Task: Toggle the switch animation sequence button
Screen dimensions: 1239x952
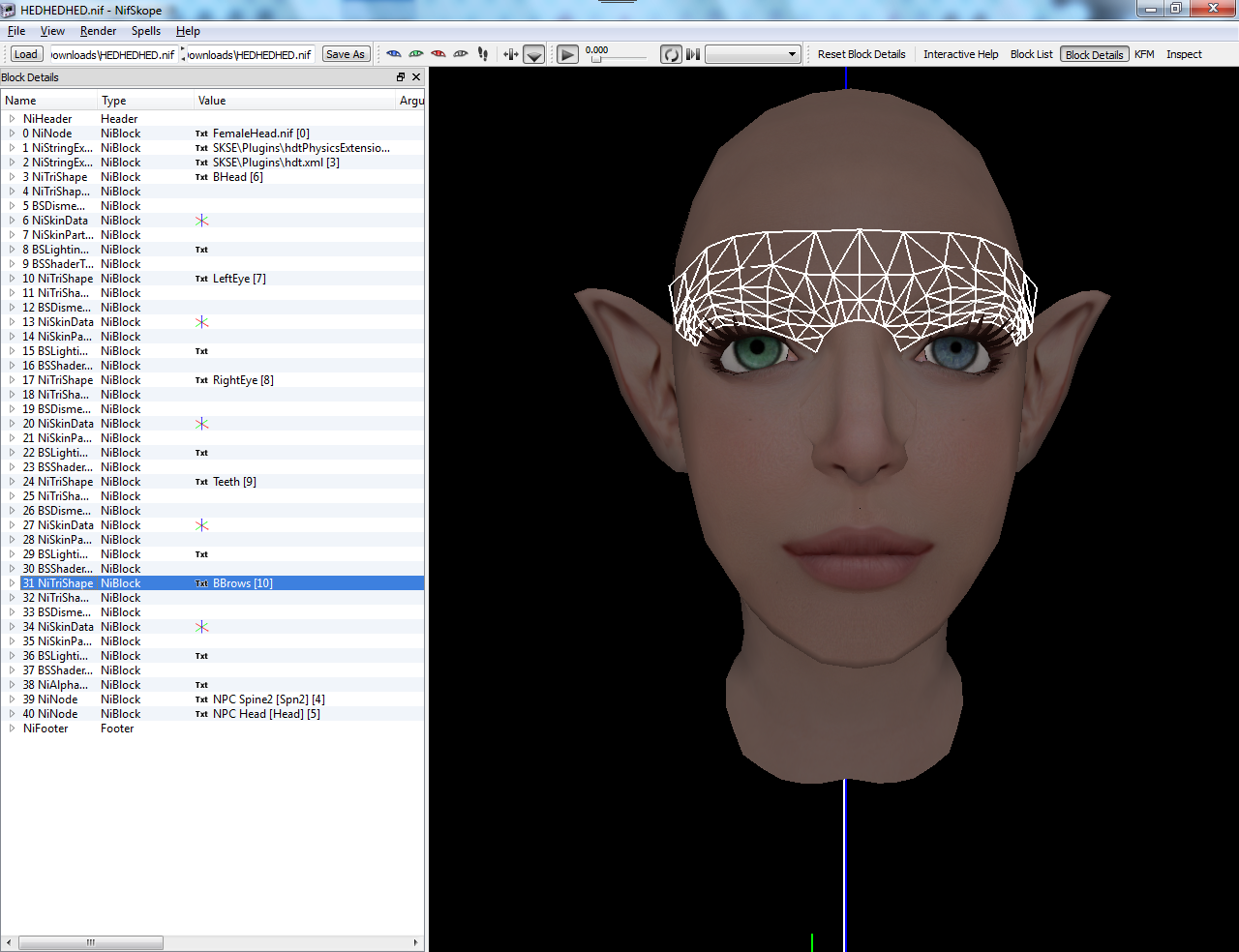Action: (693, 54)
